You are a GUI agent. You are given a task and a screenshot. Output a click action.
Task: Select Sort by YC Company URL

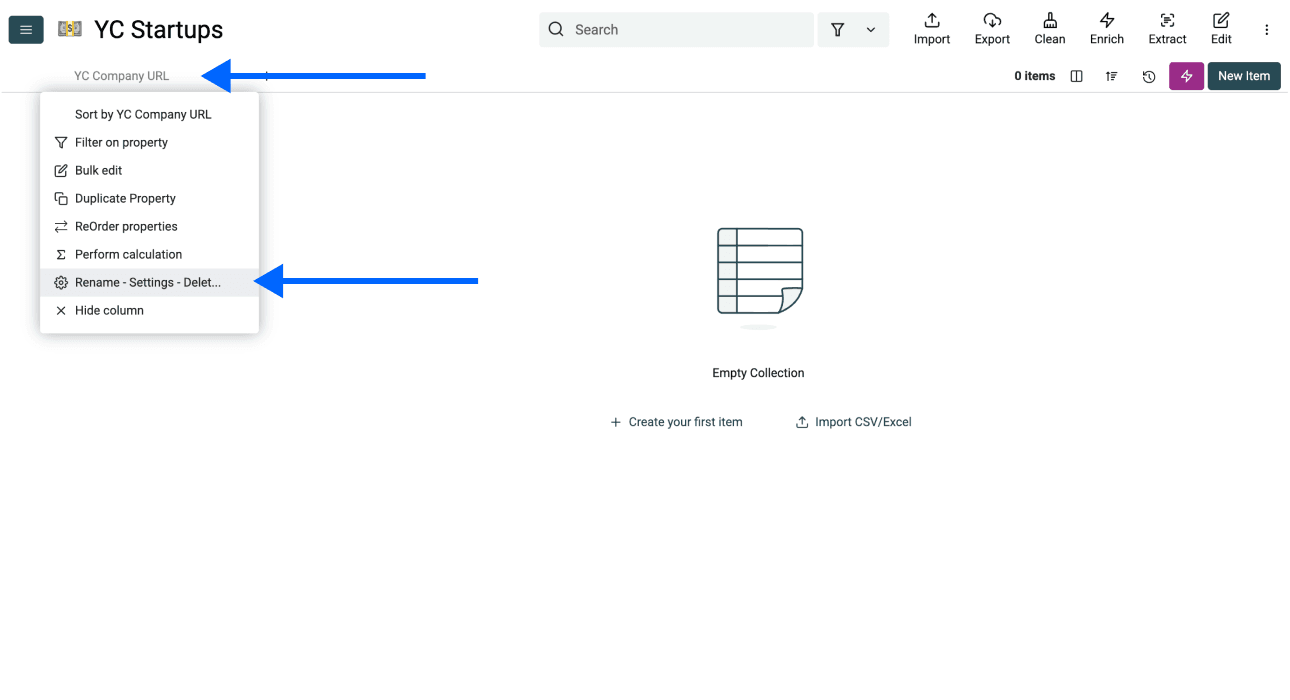[143, 114]
